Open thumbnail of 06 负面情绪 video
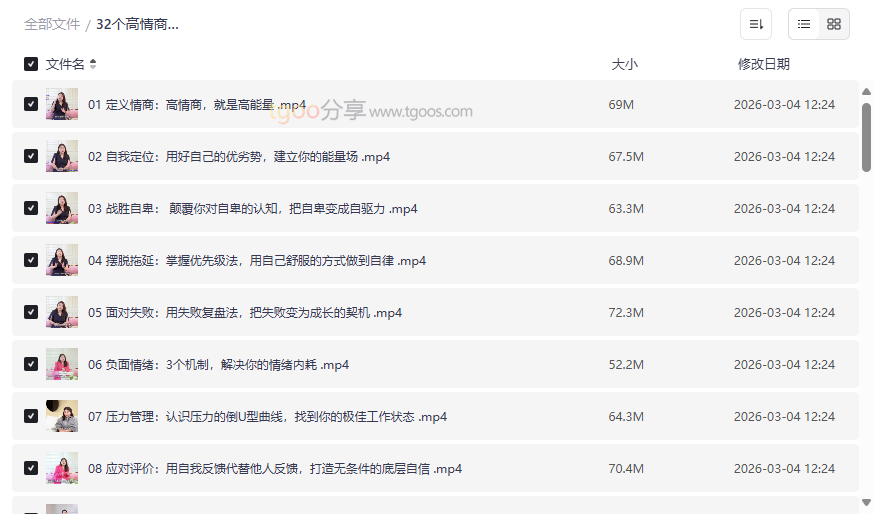Image resolution: width=874 pixels, height=514 pixels. point(62,364)
